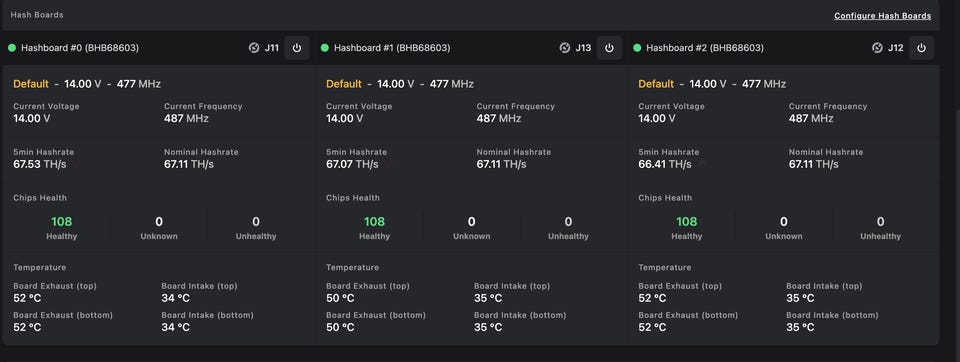This screenshot has height=362, width=960.
Task: Click Hashboard #0 Board Exhaust (bottom) 52 °C
Action: pyautogui.click(x=28, y=328)
